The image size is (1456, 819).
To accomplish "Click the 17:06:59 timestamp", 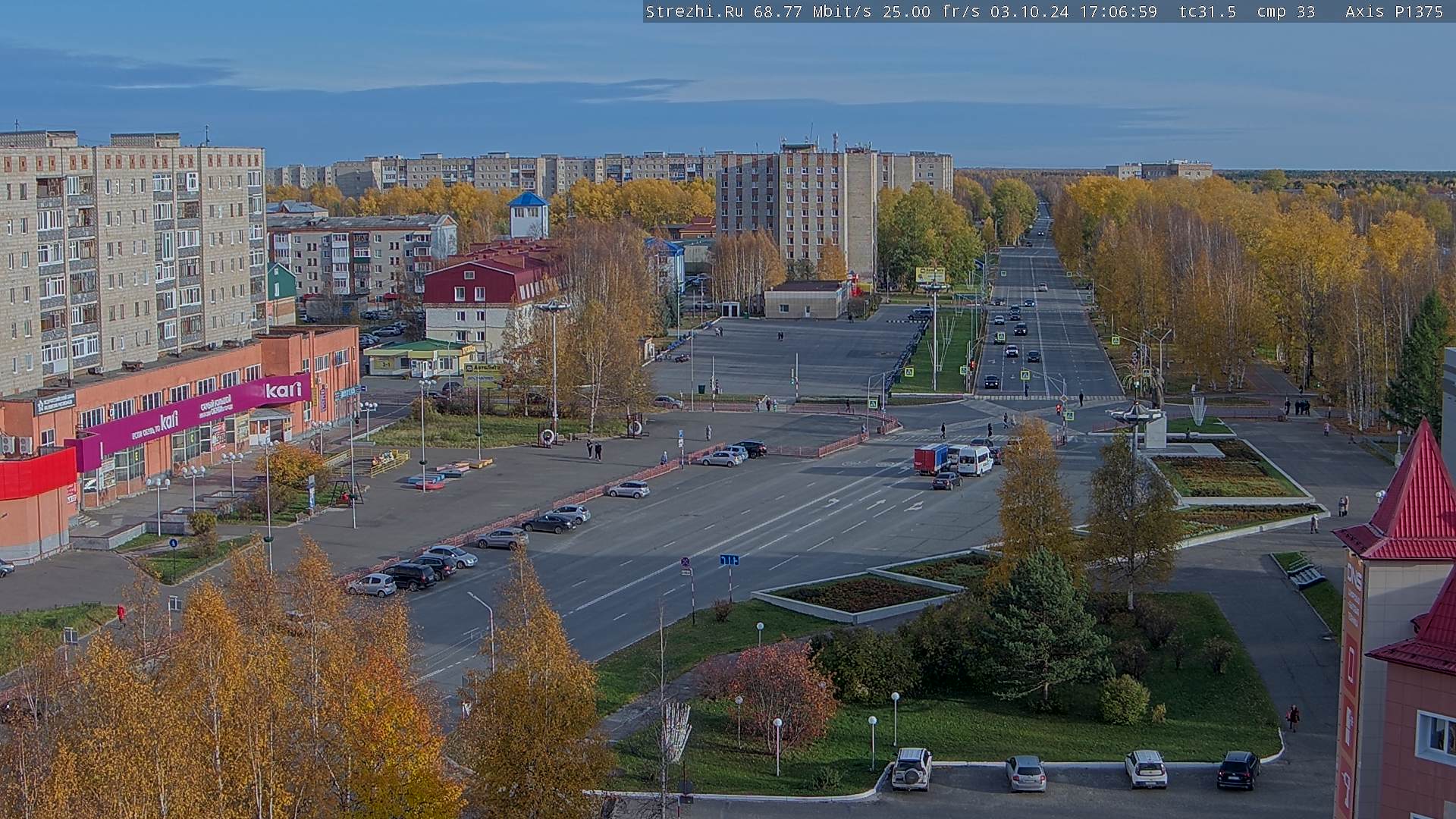I will tap(1119, 11).
